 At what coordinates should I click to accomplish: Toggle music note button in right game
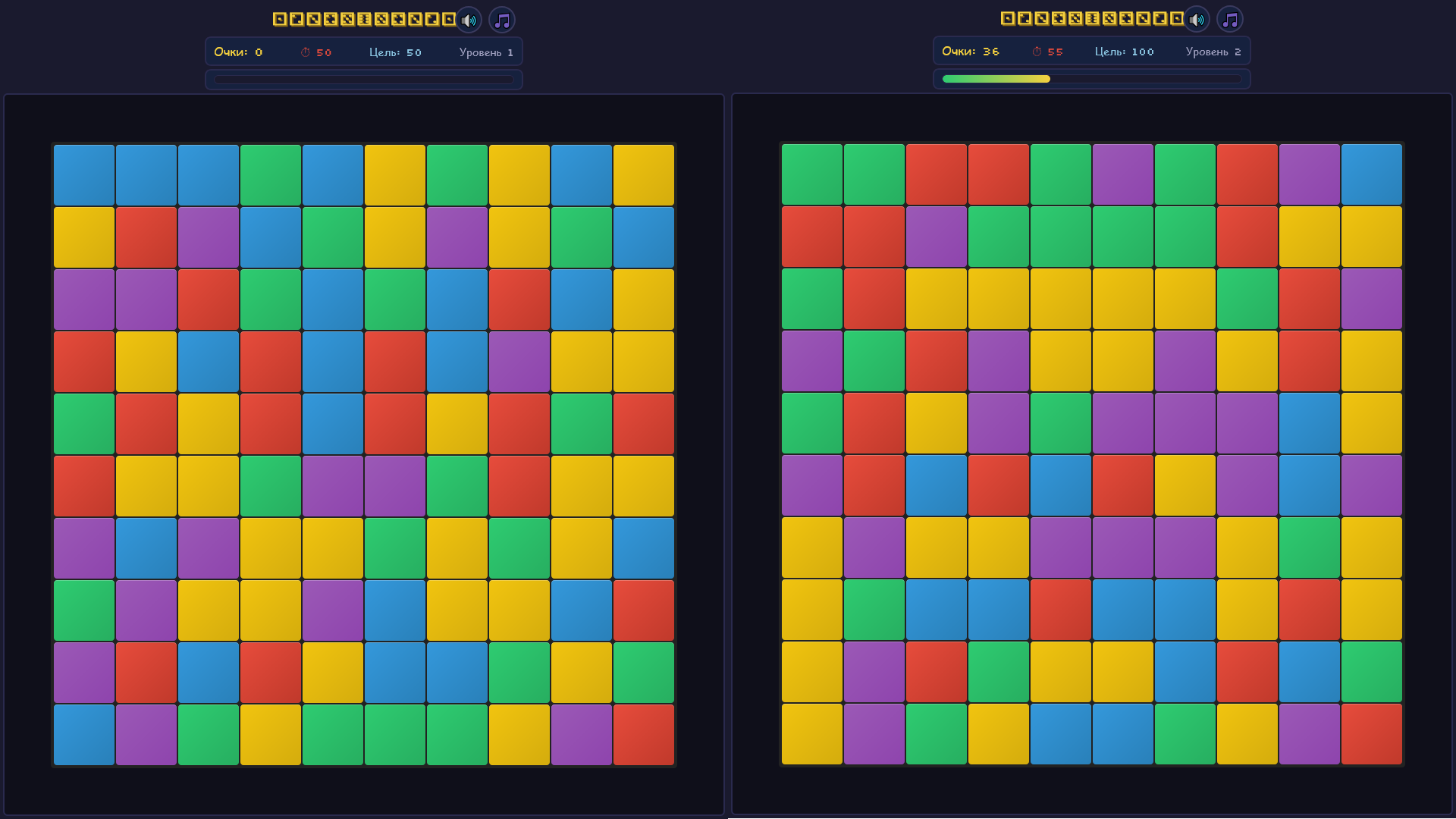(x=1230, y=20)
